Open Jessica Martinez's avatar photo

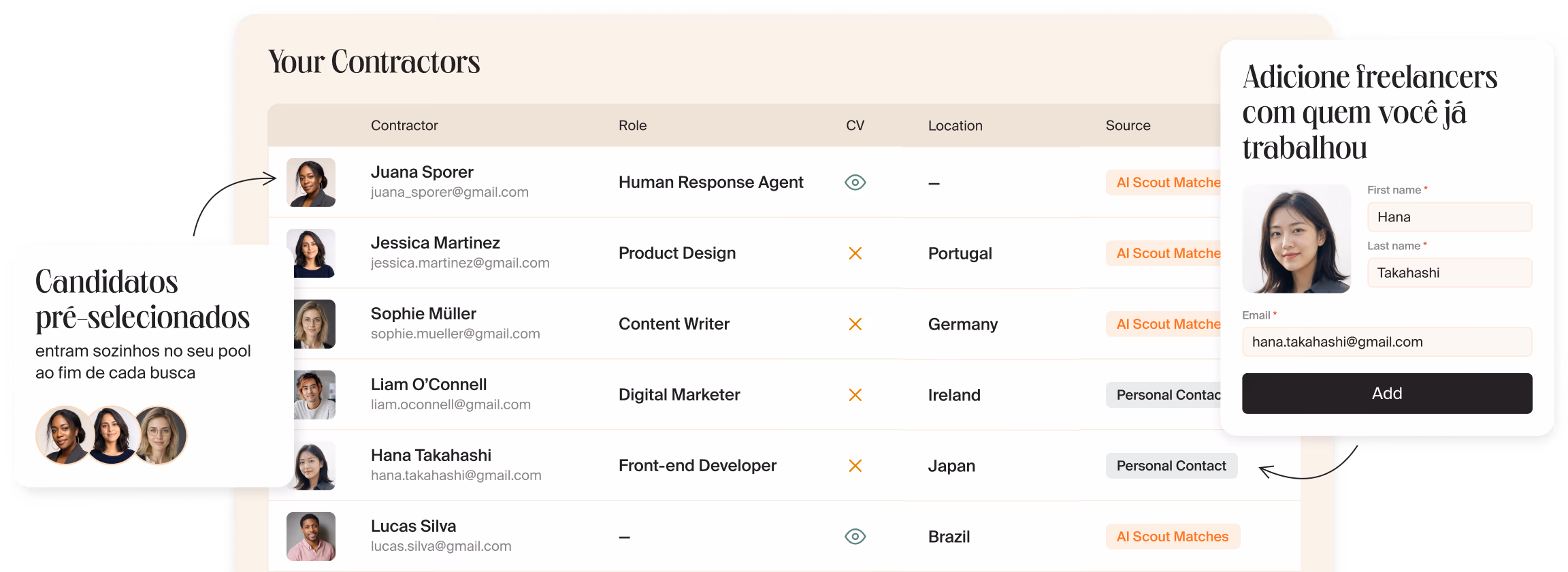[314, 253]
